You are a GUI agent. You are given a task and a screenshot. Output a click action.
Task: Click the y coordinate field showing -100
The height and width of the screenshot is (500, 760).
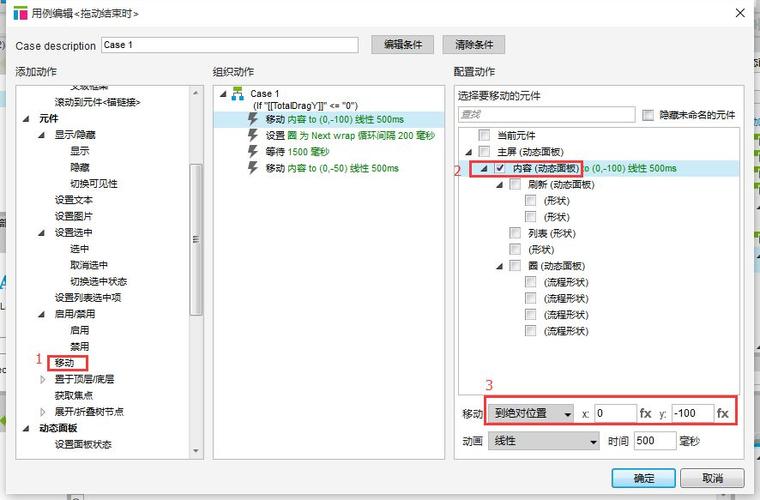point(693,413)
